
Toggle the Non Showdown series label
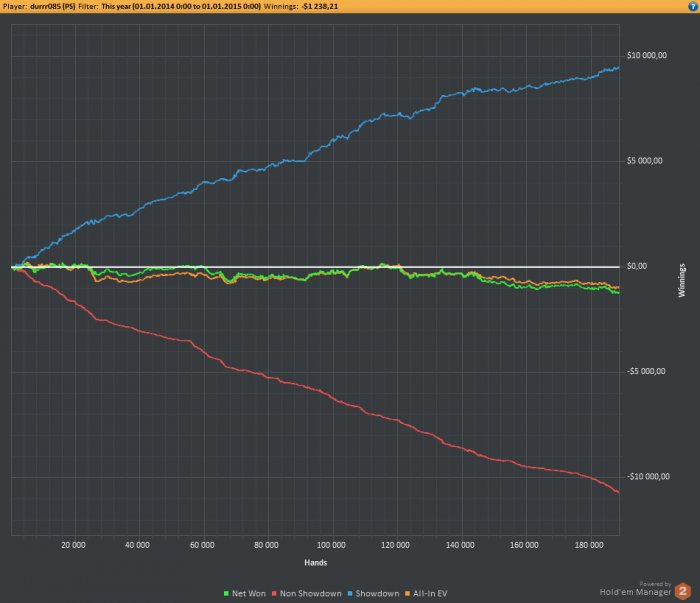click(311, 594)
